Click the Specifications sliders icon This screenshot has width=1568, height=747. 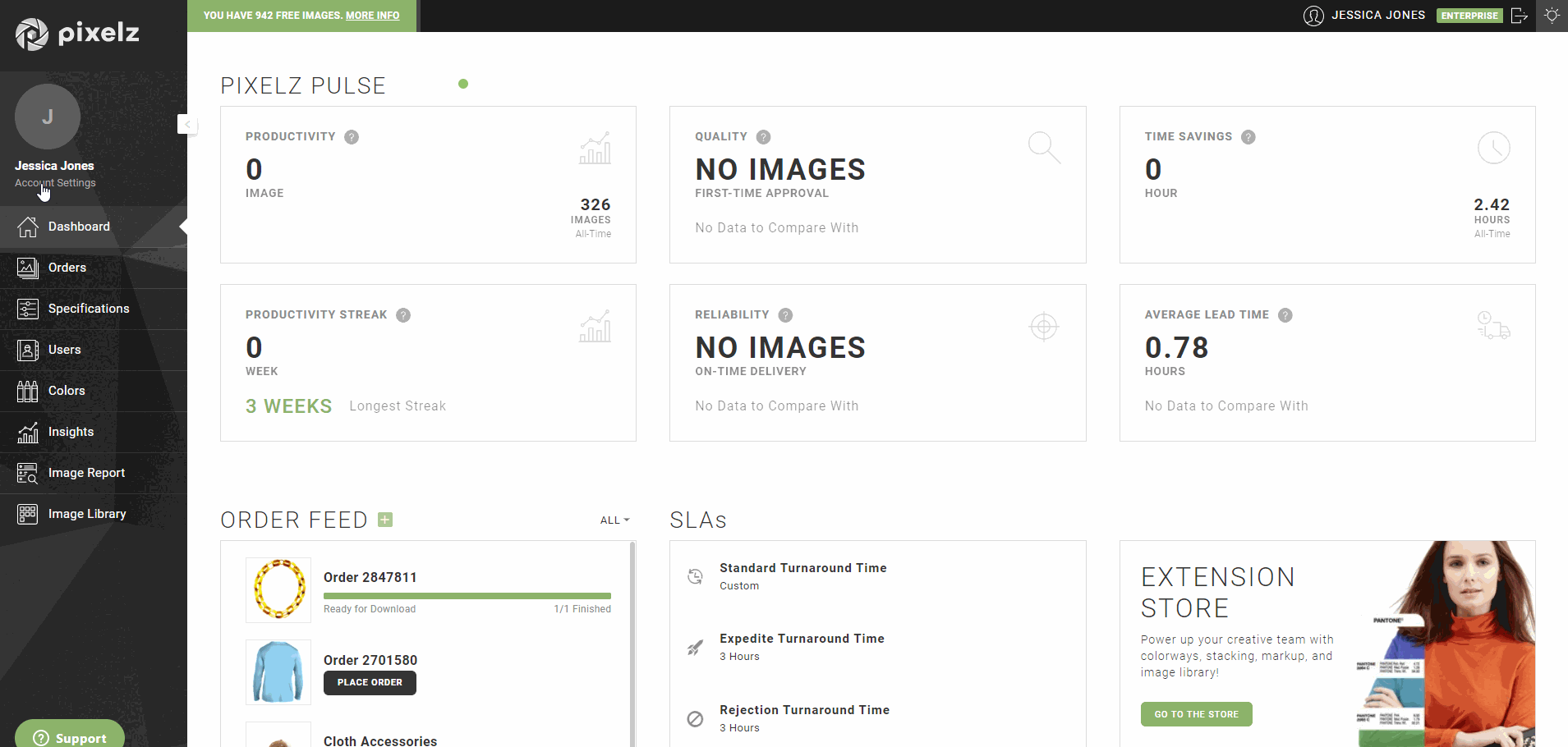click(x=28, y=309)
